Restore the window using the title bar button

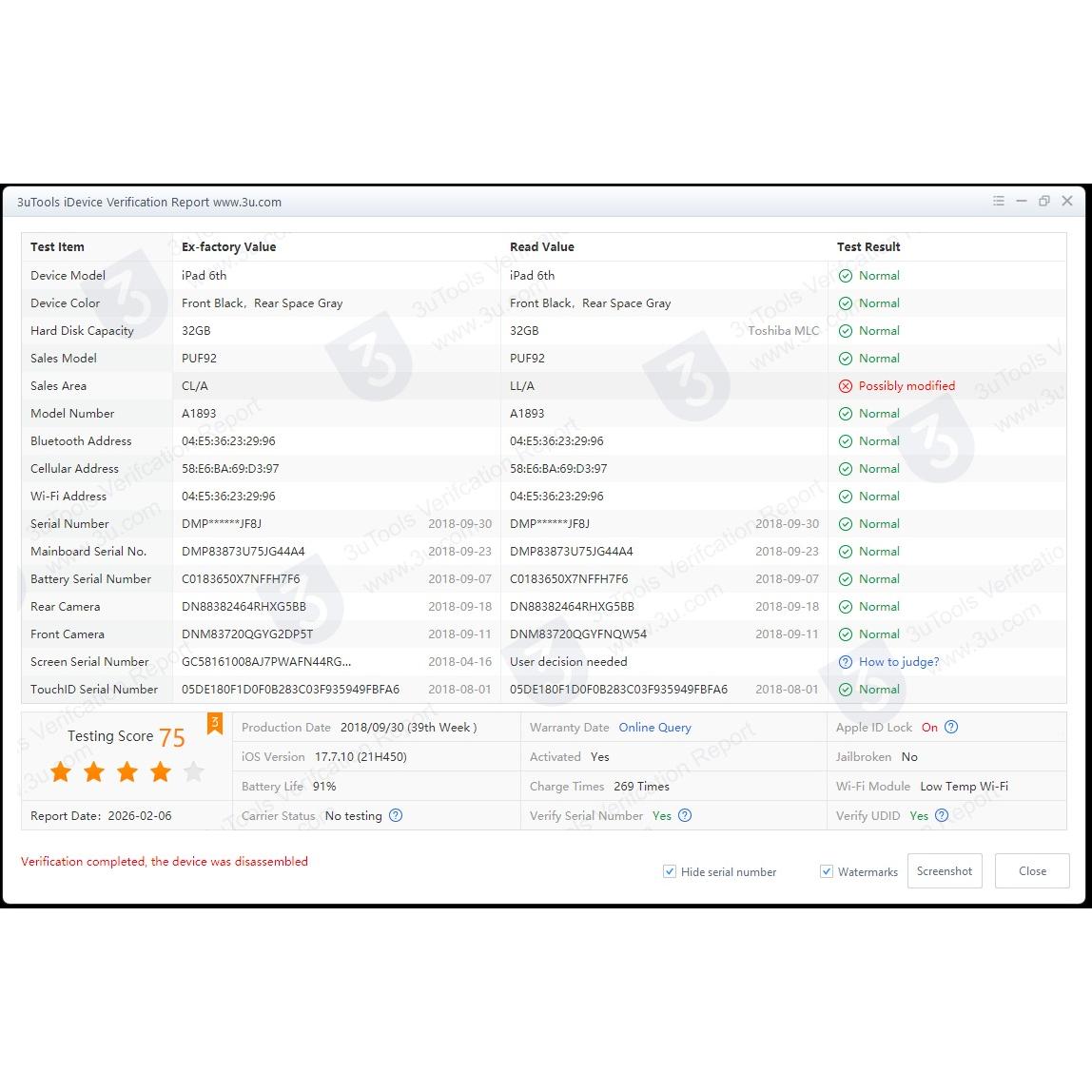click(1043, 202)
